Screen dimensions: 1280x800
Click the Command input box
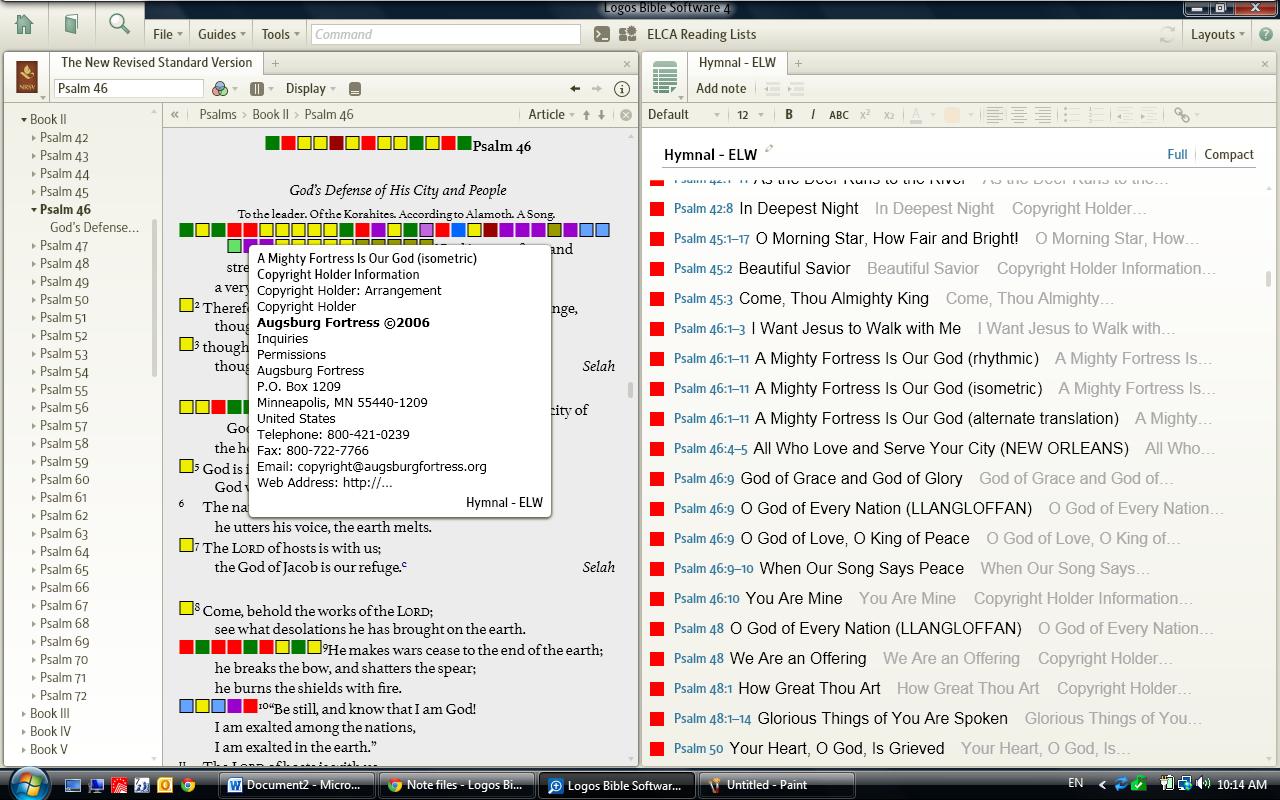point(446,34)
